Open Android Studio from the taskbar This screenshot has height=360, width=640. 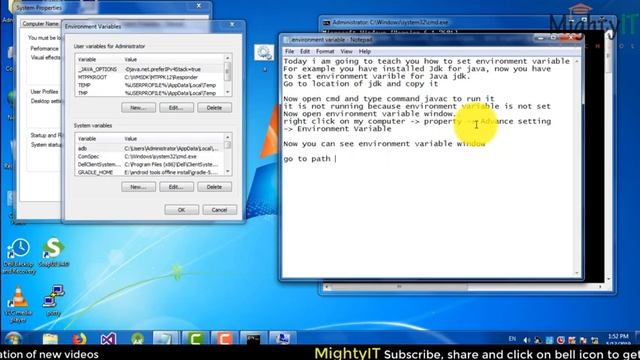(x=138, y=339)
